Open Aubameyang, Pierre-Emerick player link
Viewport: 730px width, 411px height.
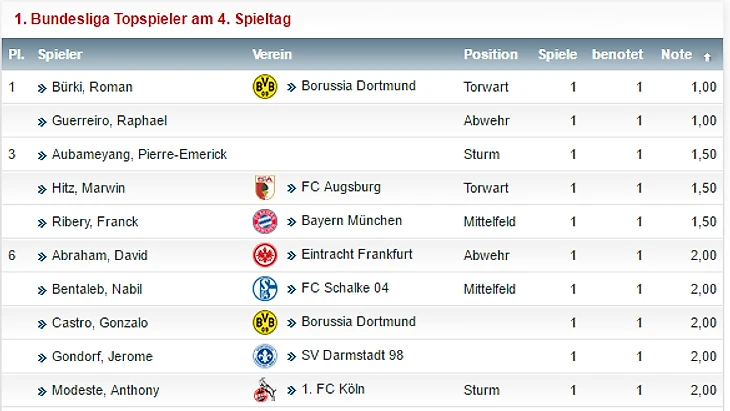139,155
